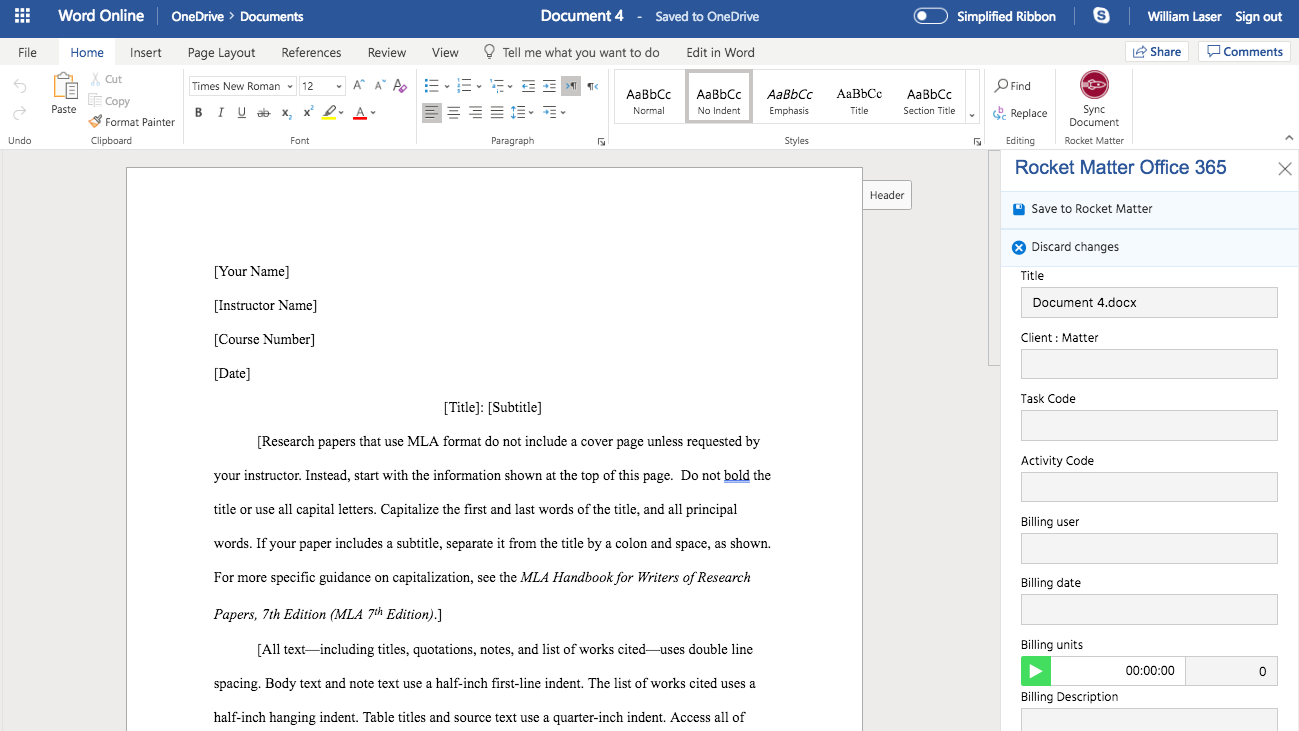Click the Clear Formatting icon
The image size is (1299, 731).
[400, 86]
